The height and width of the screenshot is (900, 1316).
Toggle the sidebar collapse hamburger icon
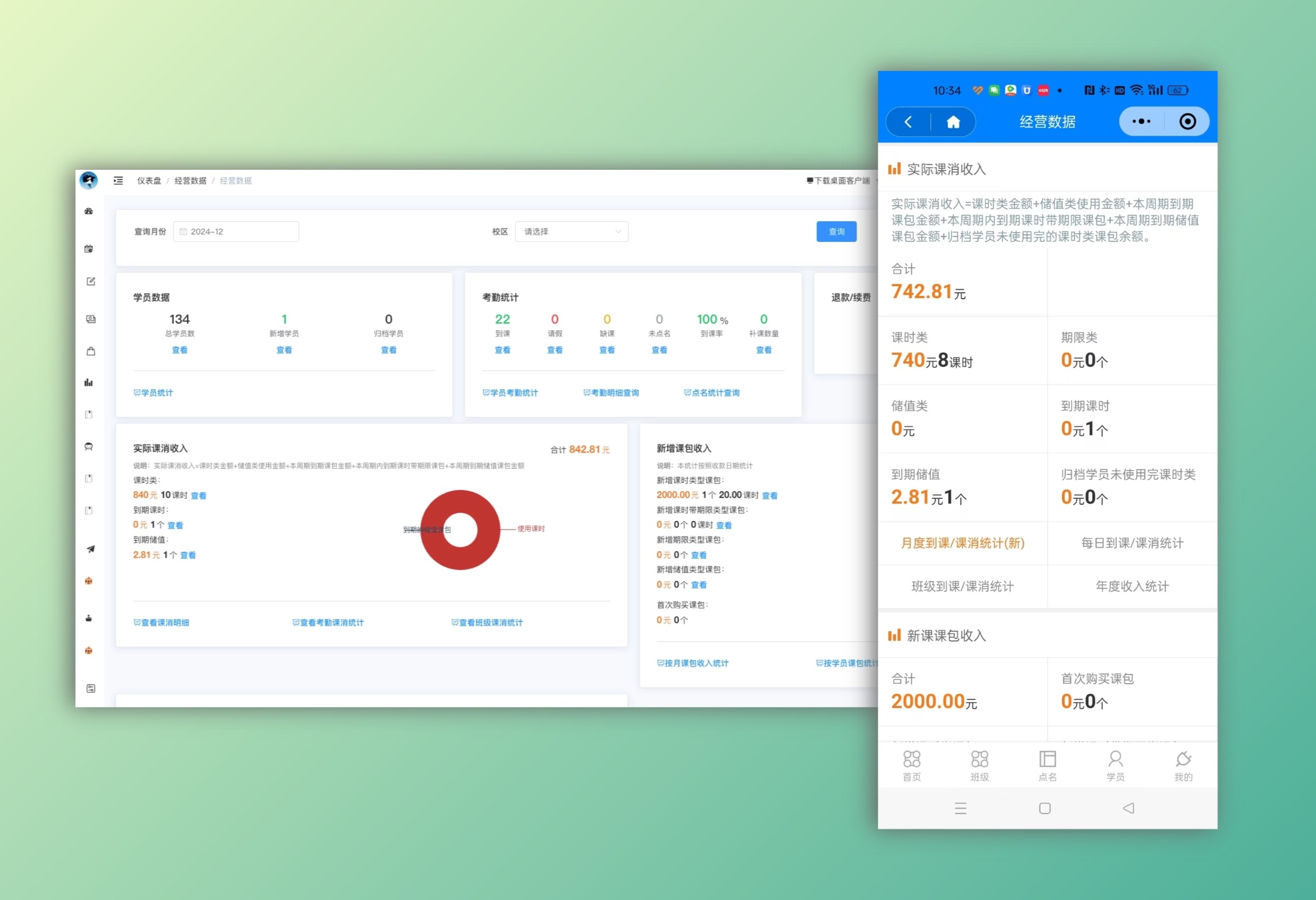[x=118, y=181]
